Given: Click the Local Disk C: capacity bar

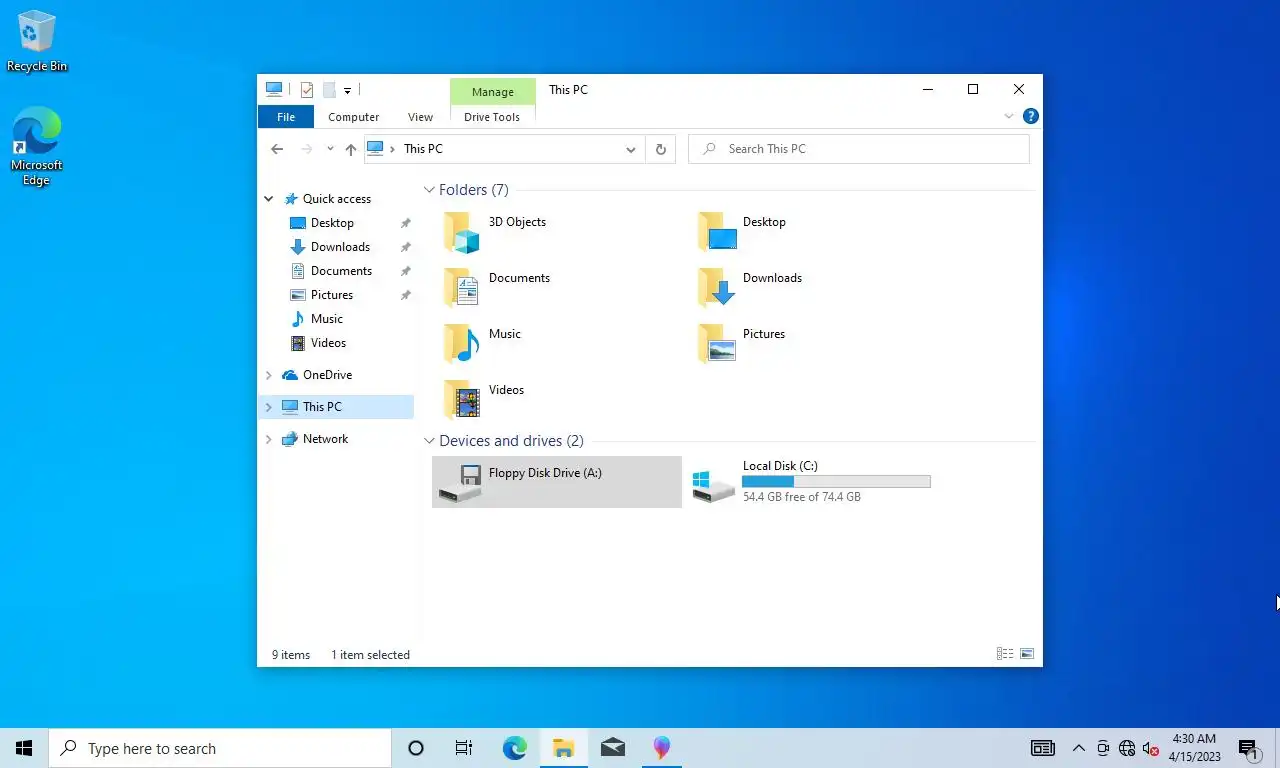Looking at the screenshot, I should coord(836,482).
